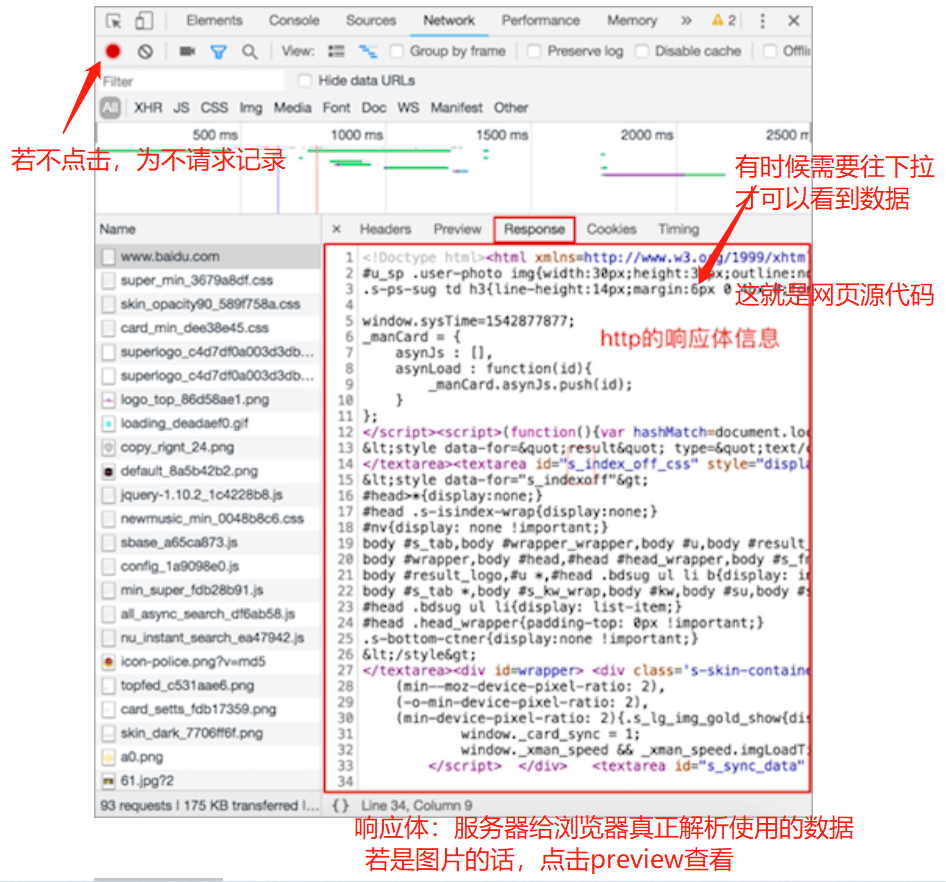This screenshot has height=882, width=946.
Task: Filter requests by Manifest
Action: (x=456, y=108)
